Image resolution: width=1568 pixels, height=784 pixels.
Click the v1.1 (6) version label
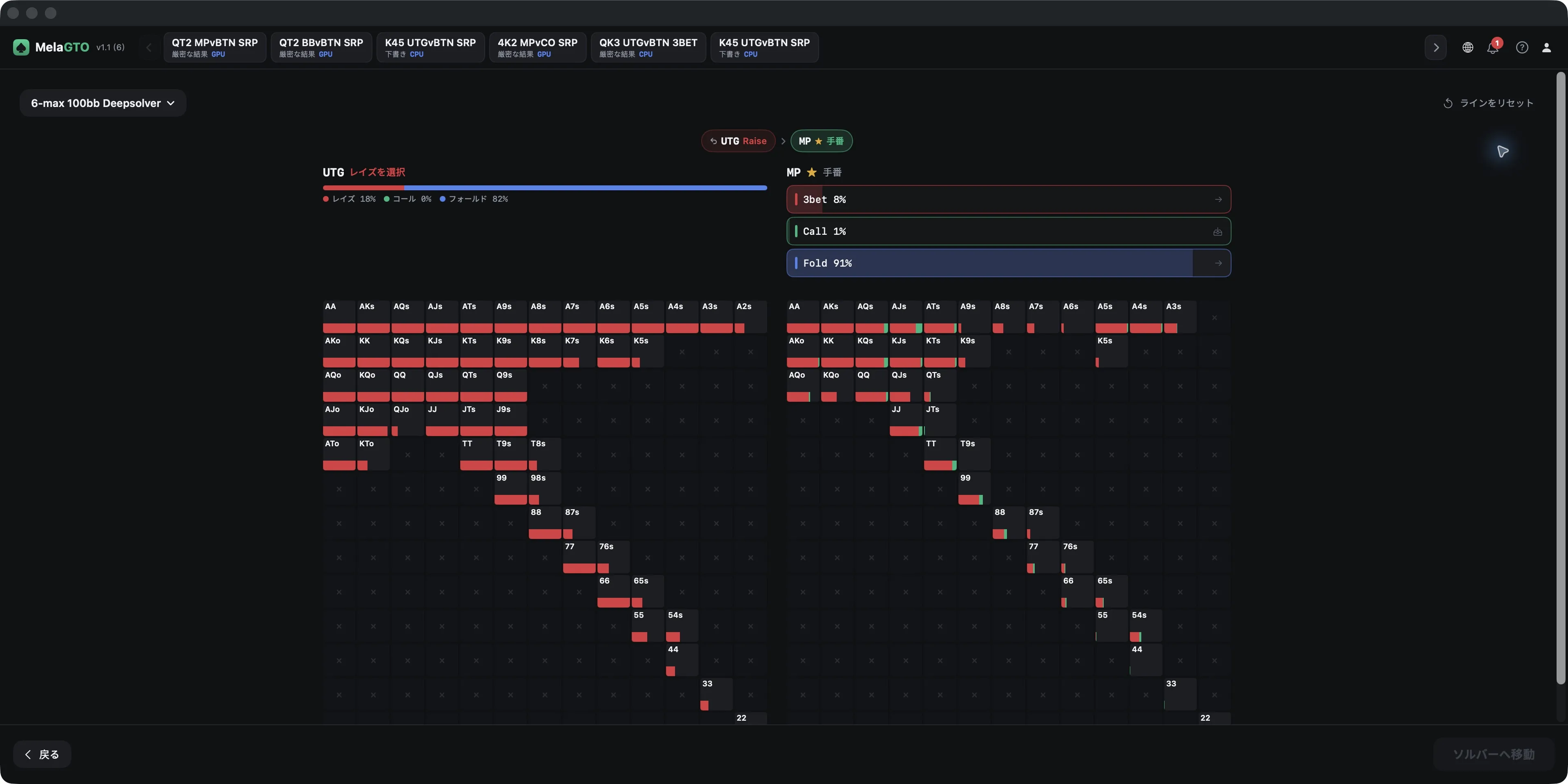pyautogui.click(x=110, y=47)
